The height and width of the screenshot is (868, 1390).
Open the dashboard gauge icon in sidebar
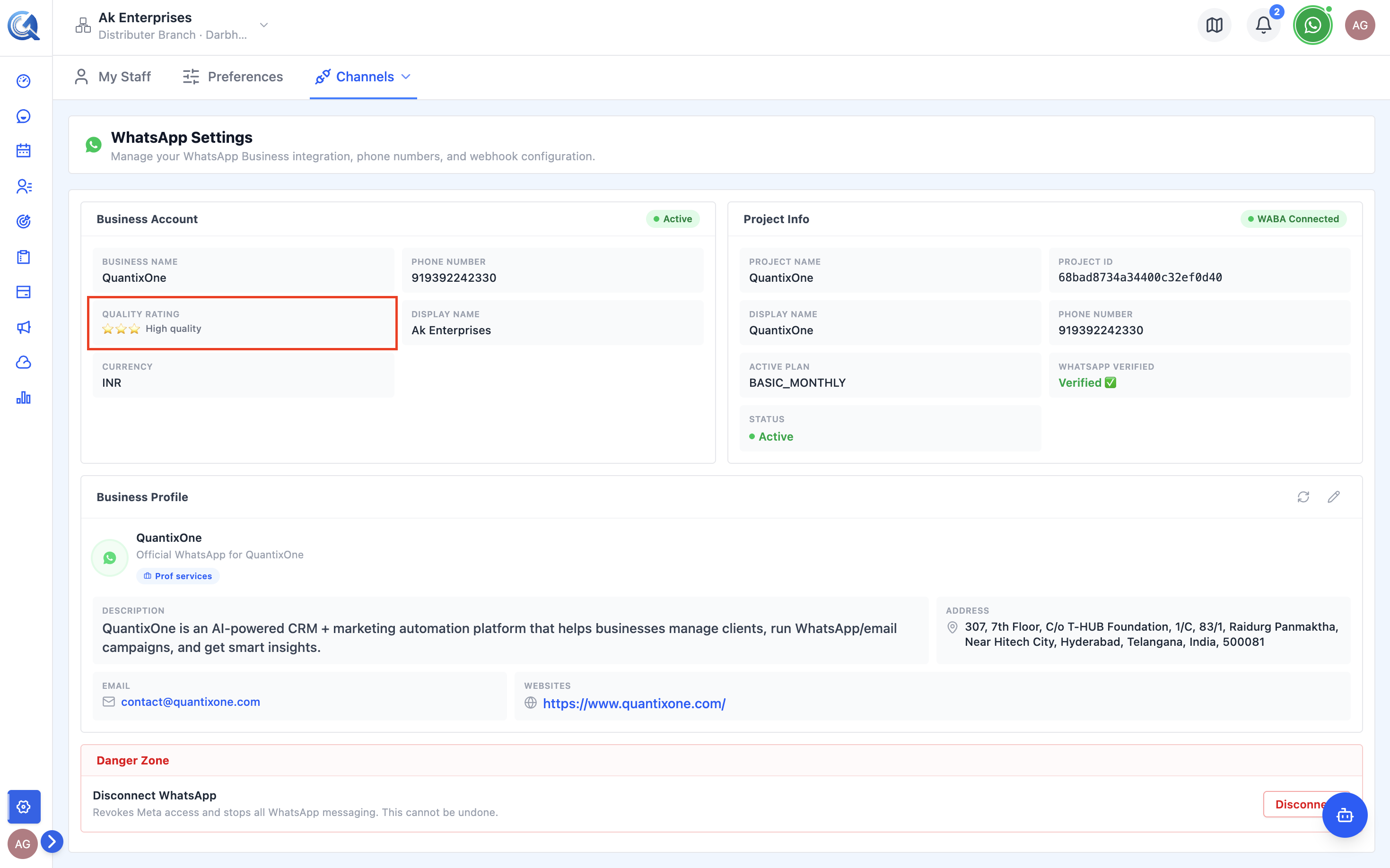pyautogui.click(x=24, y=81)
